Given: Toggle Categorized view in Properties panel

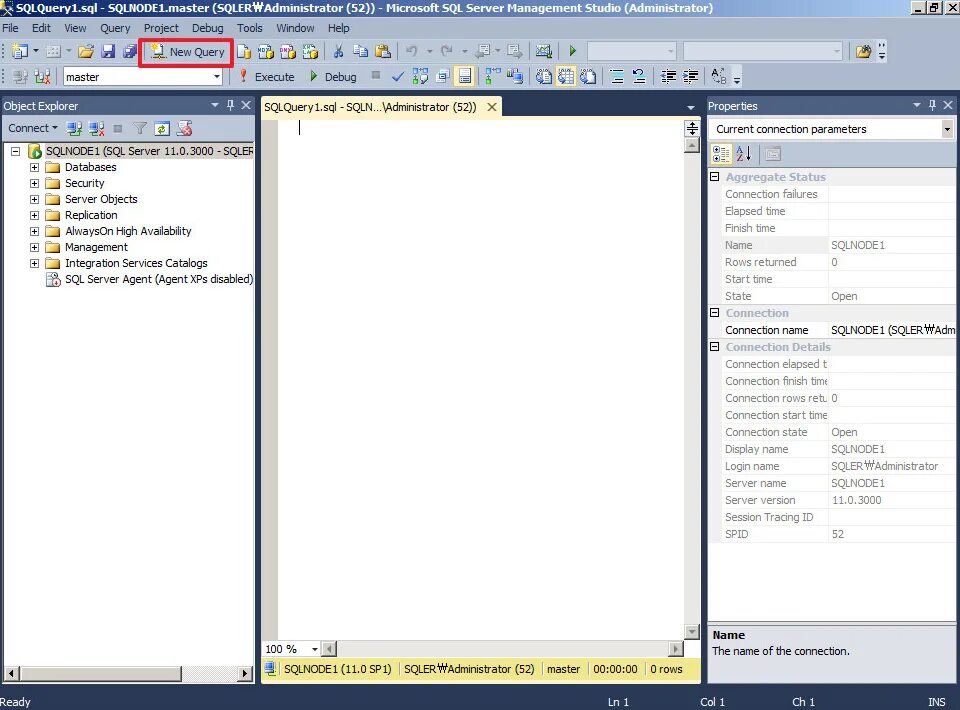Looking at the screenshot, I should coord(721,154).
